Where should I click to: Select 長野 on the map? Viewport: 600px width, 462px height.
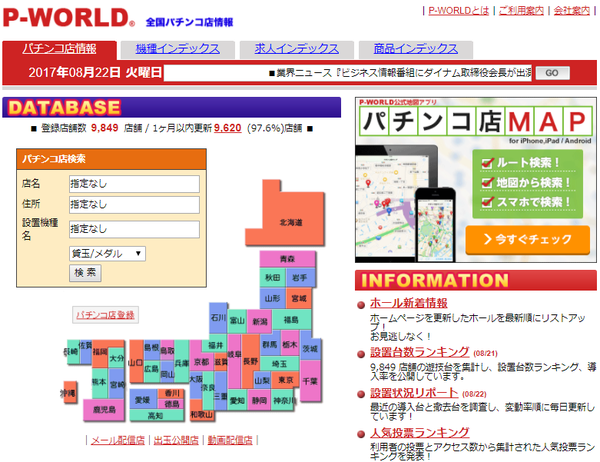pyautogui.click(x=251, y=361)
